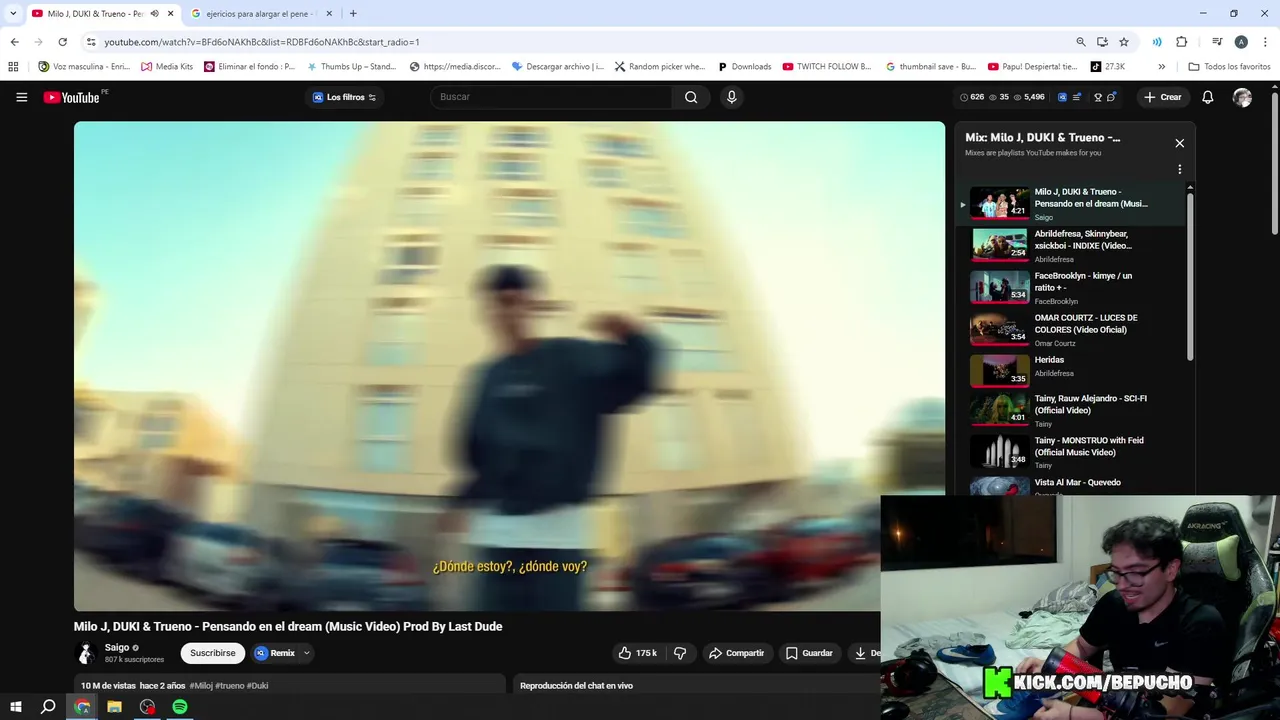Image resolution: width=1280 pixels, height=720 pixels.
Task: Expand the Remix button arrow
Action: [306, 653]
